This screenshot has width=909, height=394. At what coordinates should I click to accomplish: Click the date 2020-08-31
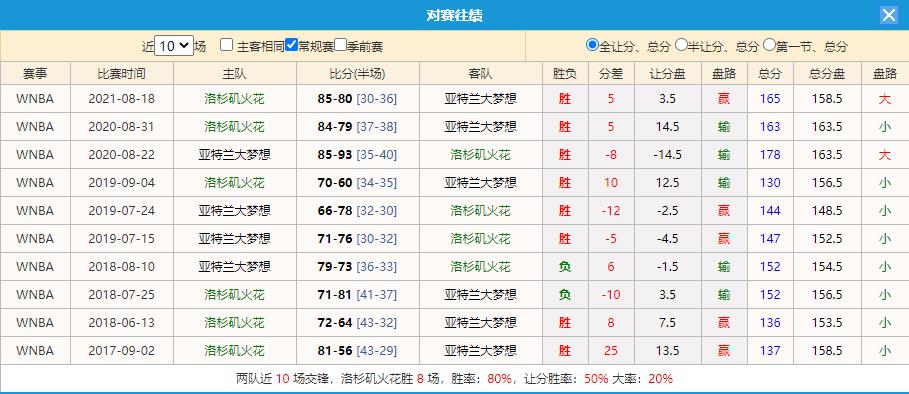point(122,127)
